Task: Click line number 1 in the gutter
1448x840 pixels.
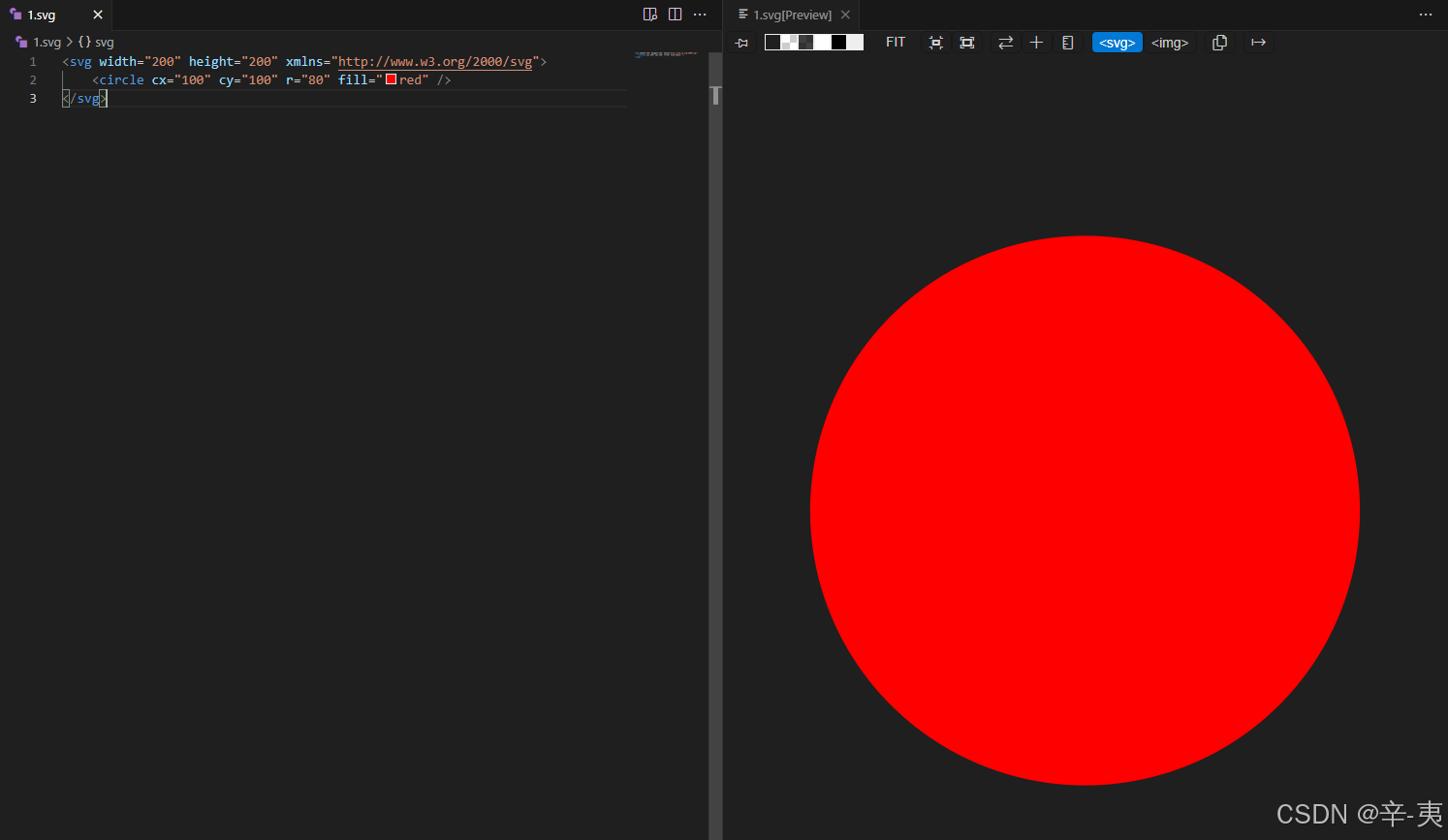Action: click(33, 62)
